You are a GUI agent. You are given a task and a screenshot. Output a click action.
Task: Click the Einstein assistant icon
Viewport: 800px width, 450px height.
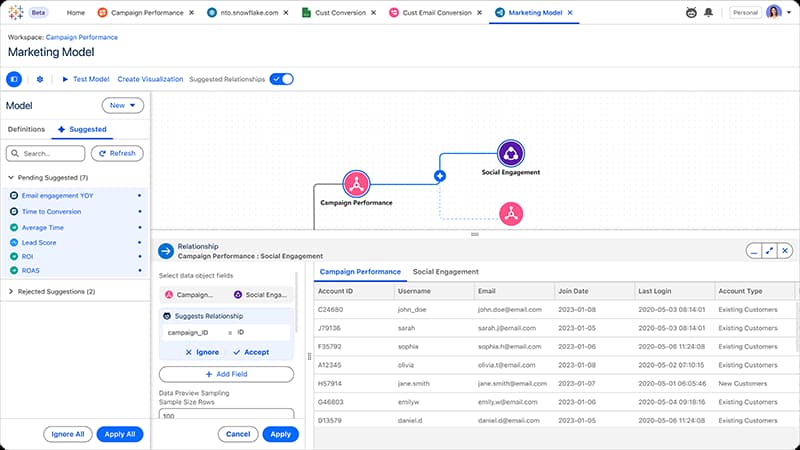(691, 13)
